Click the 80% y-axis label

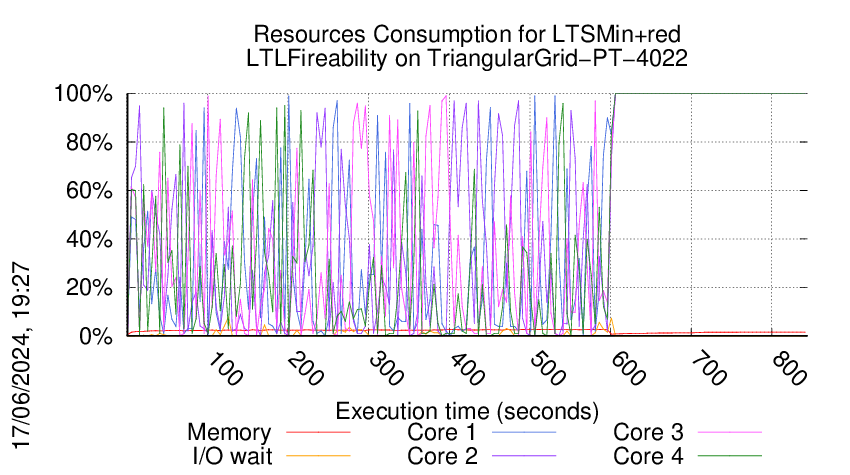pos(89,143)
